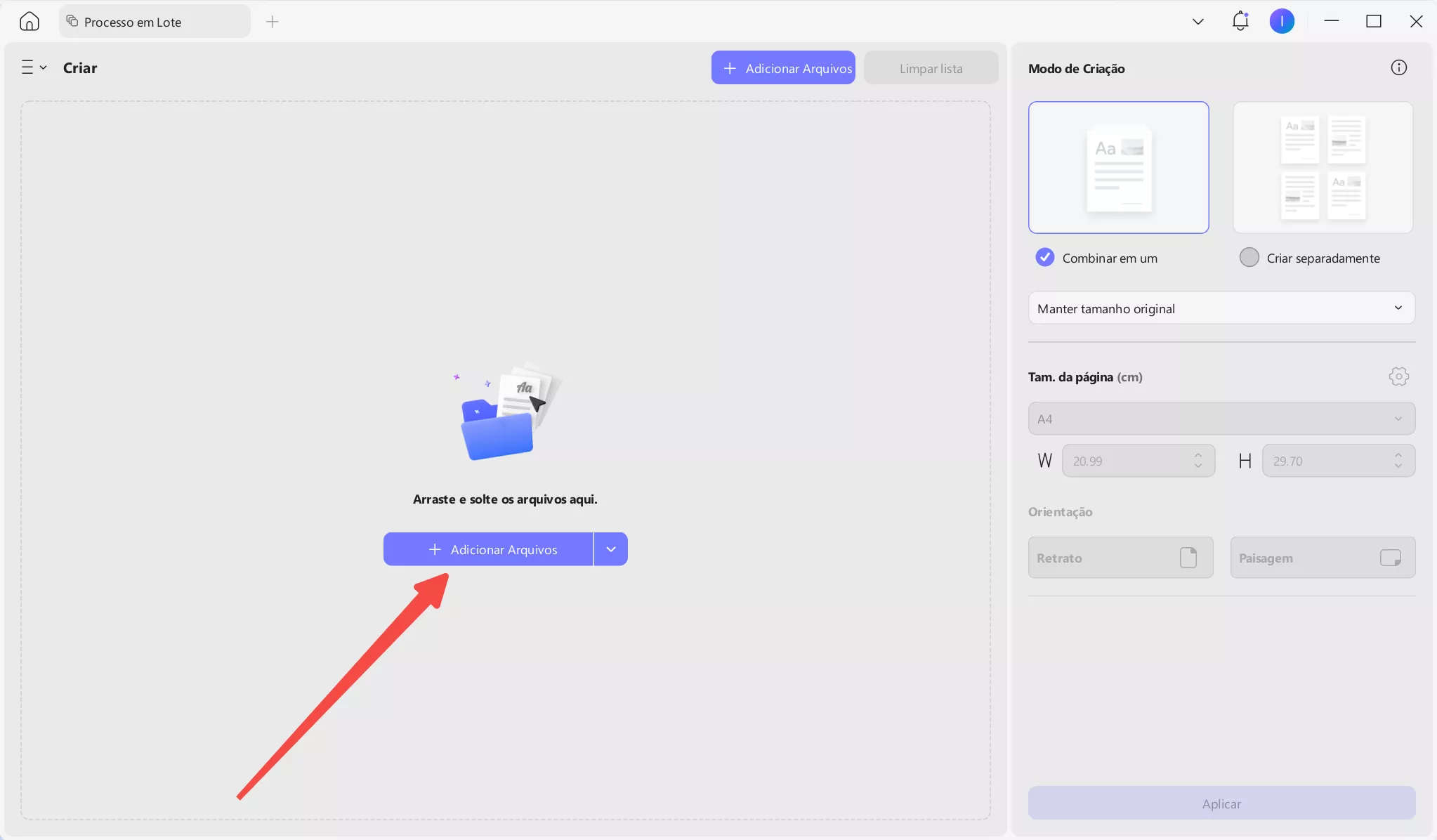
Task: Open the user profile avatar
Action: (x=1281, y=21)
